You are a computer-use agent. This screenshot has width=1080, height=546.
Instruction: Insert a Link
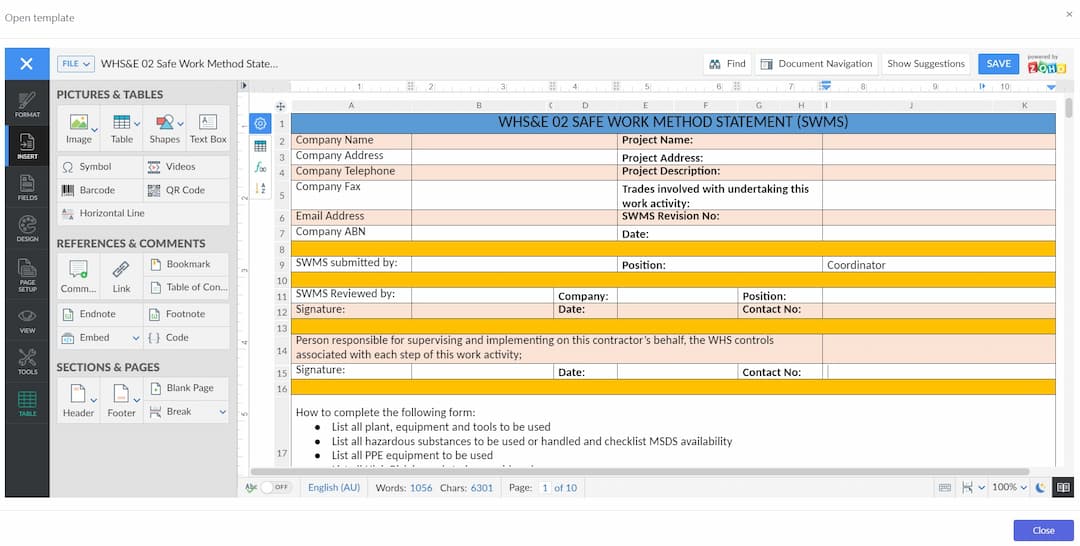click(x=122, y=276)
